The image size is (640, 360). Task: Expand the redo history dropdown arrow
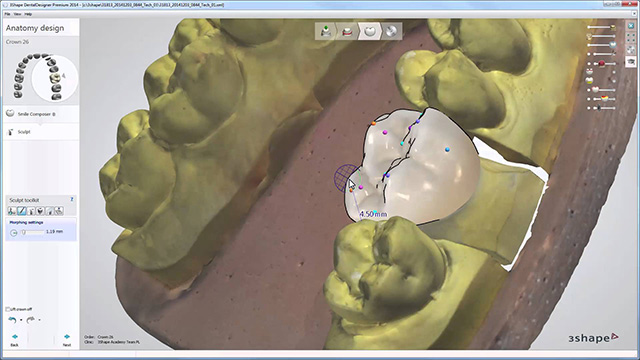point(39,320)
